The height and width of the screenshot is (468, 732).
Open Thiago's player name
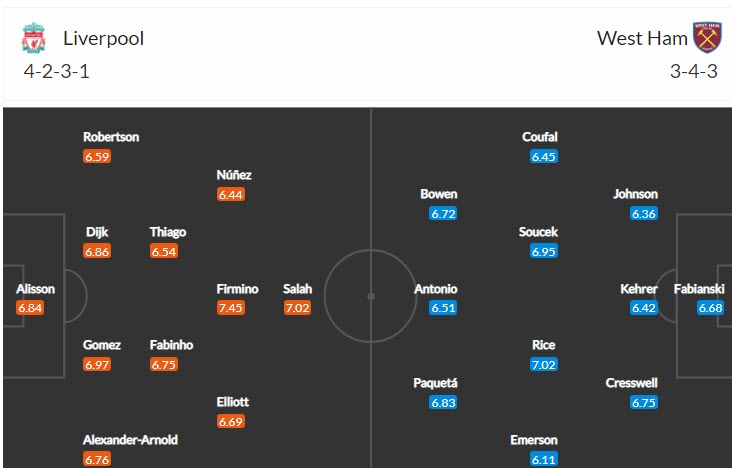click(x=168, y=232)
